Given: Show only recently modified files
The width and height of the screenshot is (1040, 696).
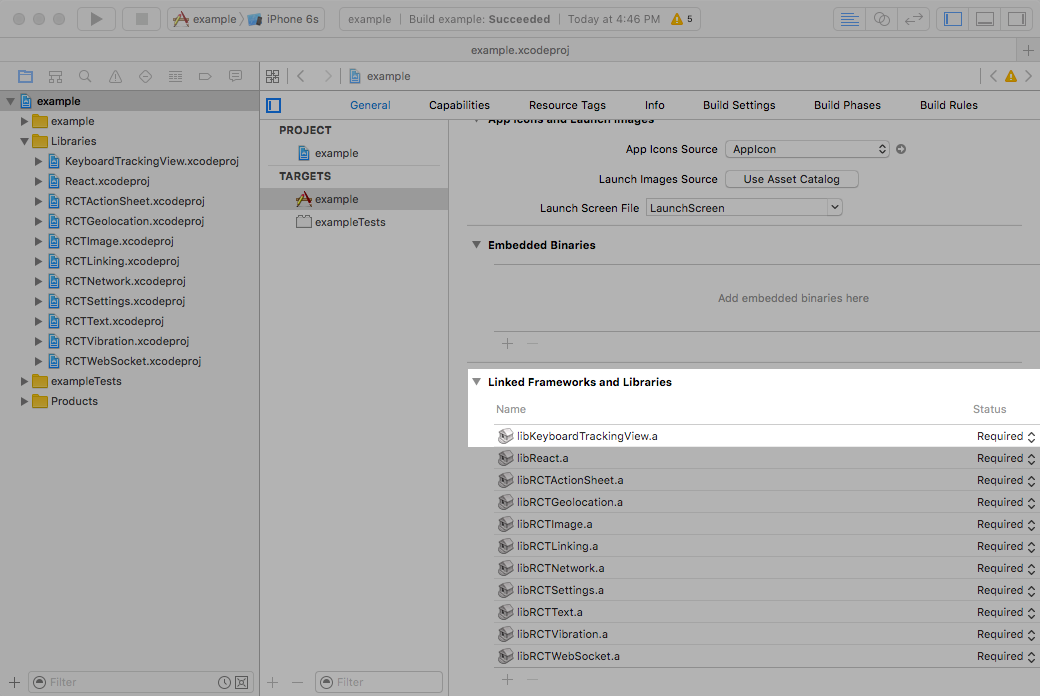Looking at the screenshot, I should tap(224, 682).
